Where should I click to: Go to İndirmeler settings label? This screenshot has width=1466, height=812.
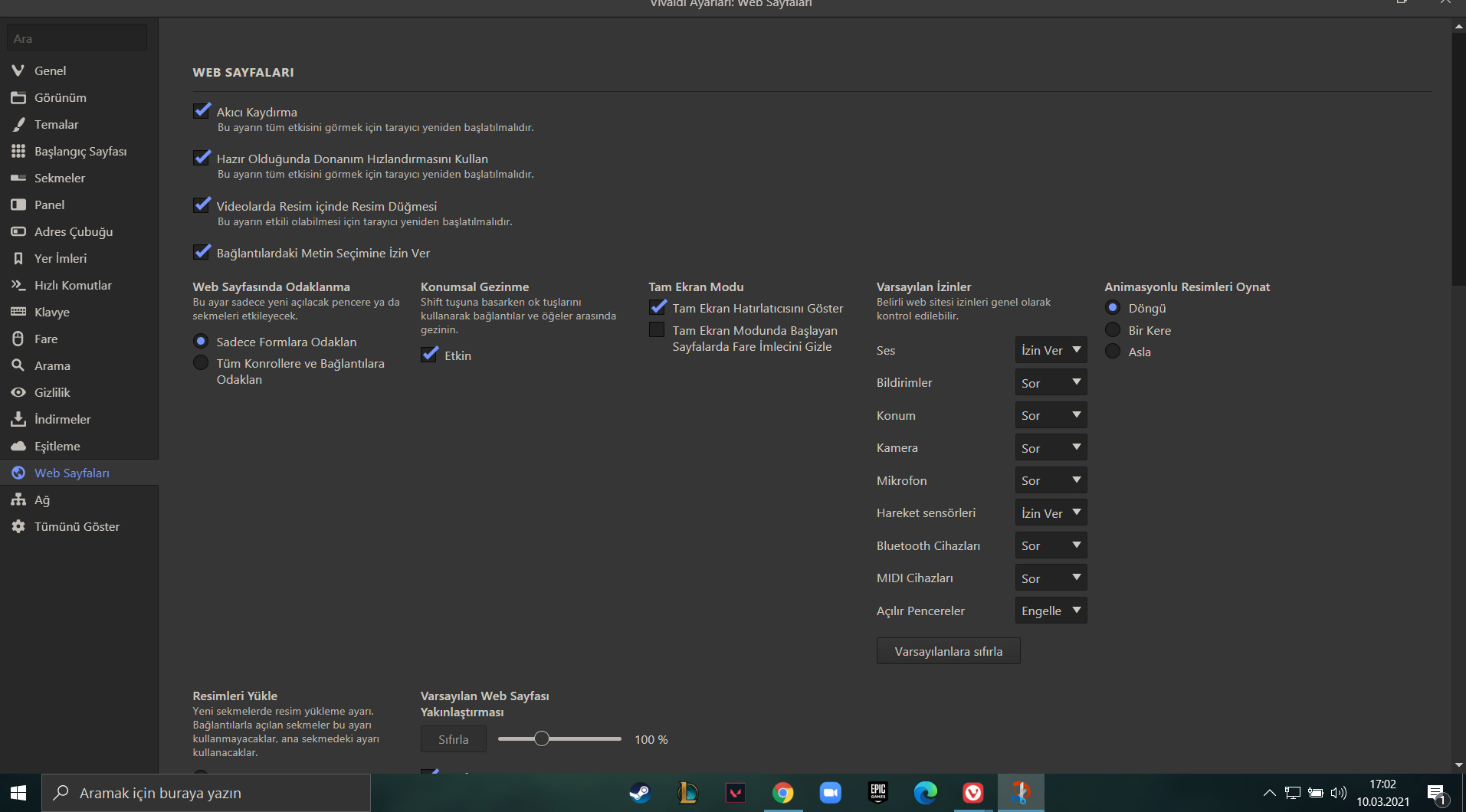pyautogui.click(x=62, y=419)
